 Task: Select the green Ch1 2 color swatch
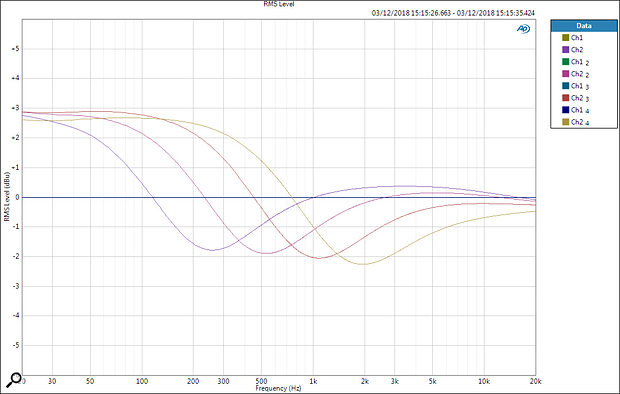(x=565, y=62)
